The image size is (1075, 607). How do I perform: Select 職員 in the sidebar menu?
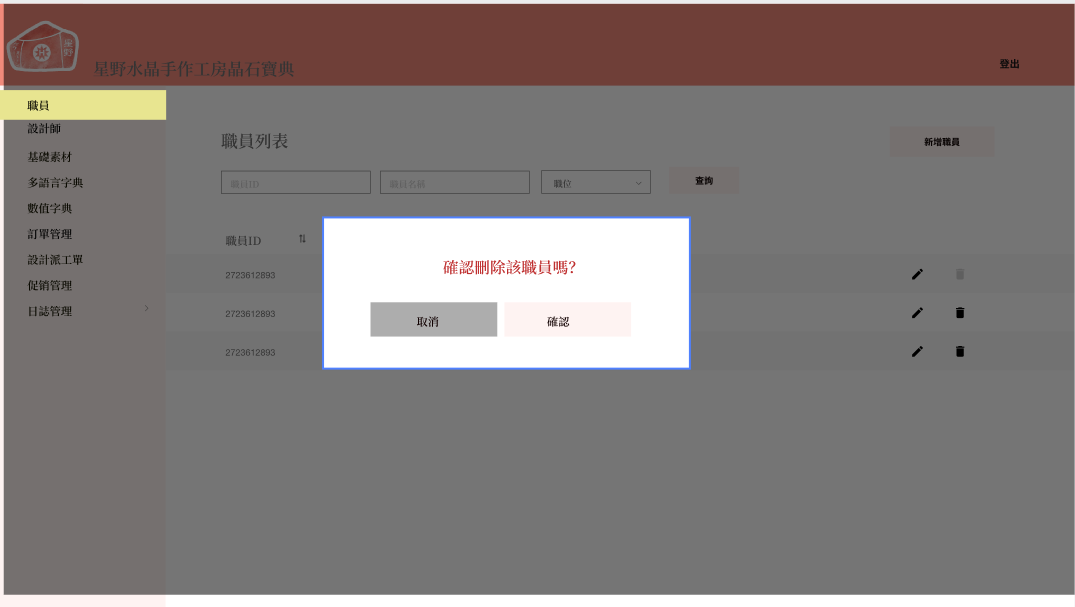83,105
